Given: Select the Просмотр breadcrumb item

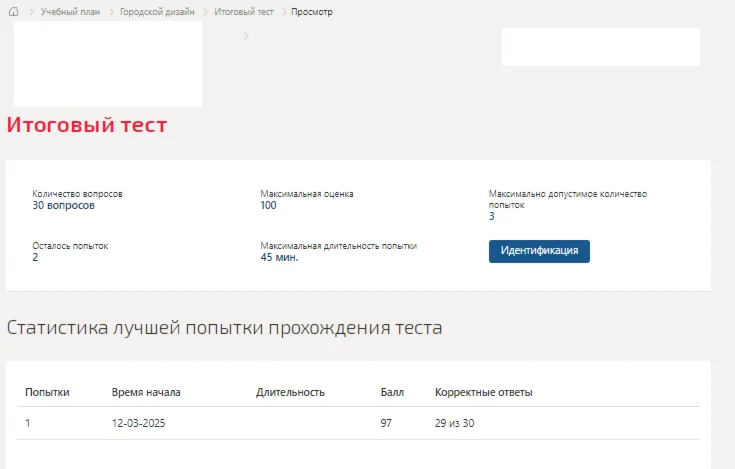Looking at the screenshot, I should tap(312, 12).
